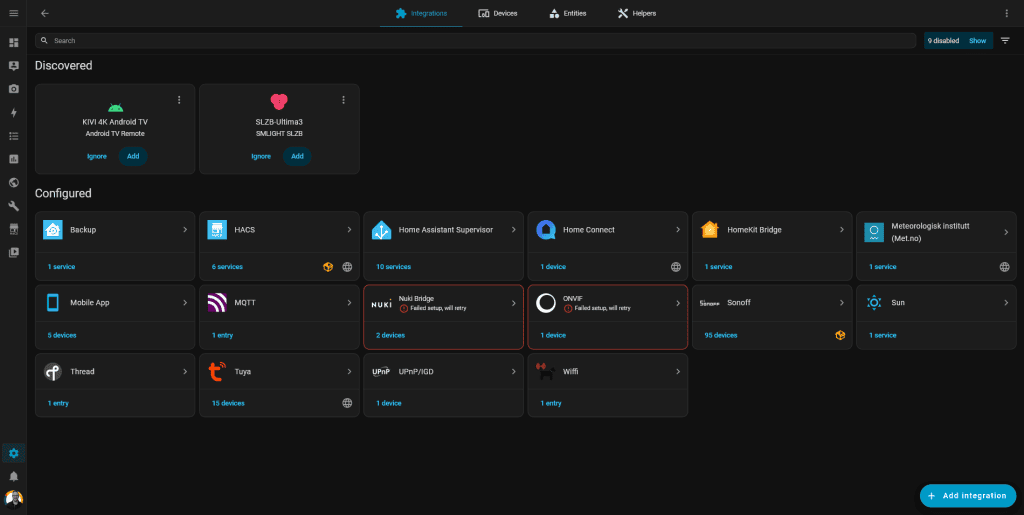Open the Energy lightning bolt panel
1024x515 pixels.
pyautogui.click(x=14, y=113)
